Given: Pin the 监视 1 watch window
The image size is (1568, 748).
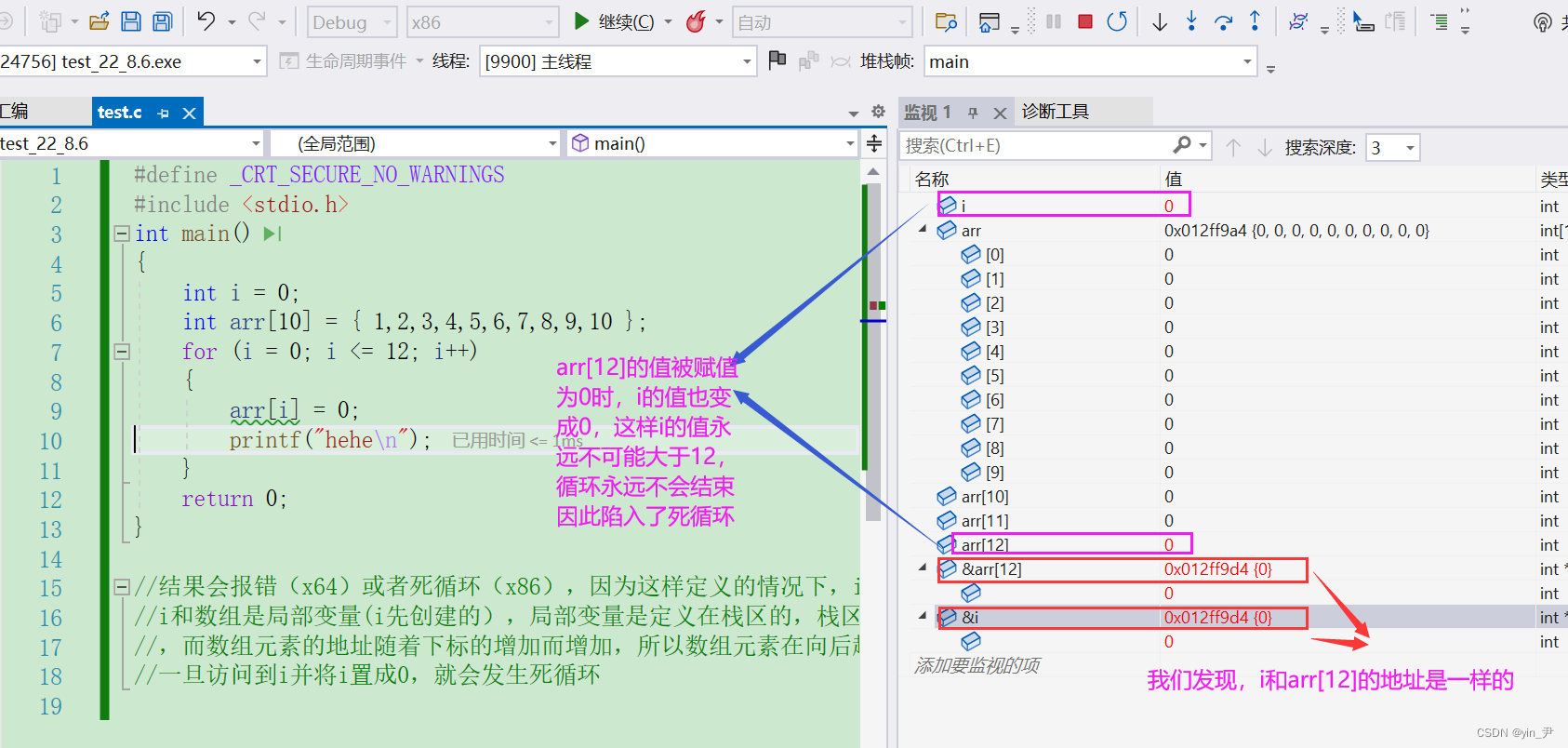Looking at the screenshot, I should pos(973,113).
